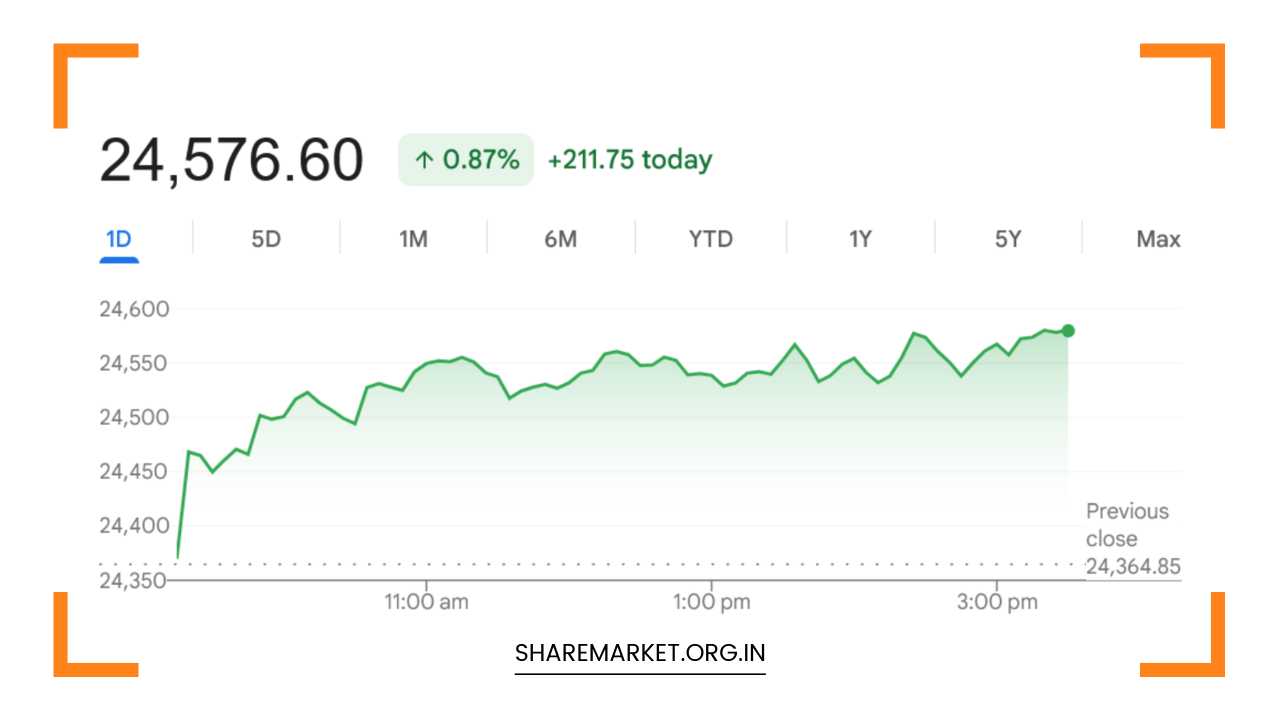1280x720 pixels.
Task: Switch to the 1Y range
Action: 860,239
